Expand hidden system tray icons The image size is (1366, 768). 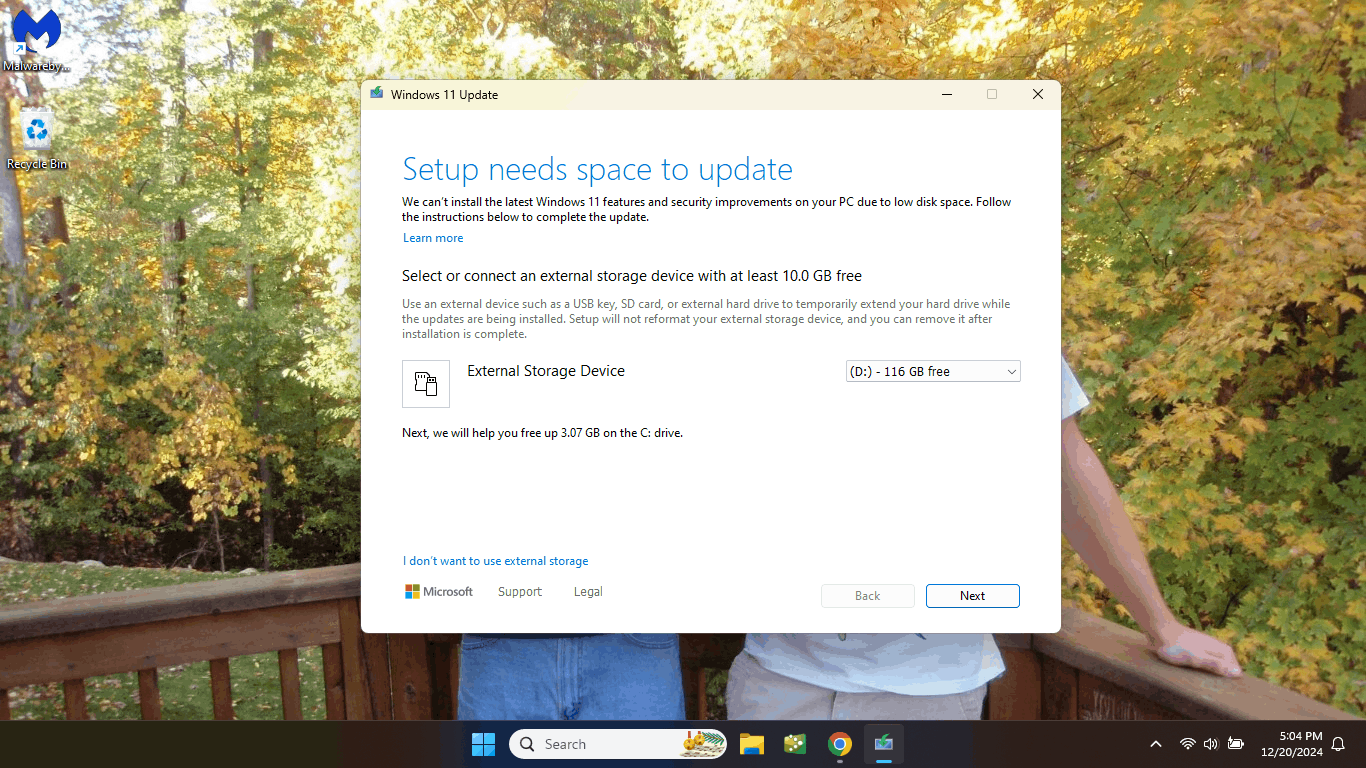pos(1155,744)
